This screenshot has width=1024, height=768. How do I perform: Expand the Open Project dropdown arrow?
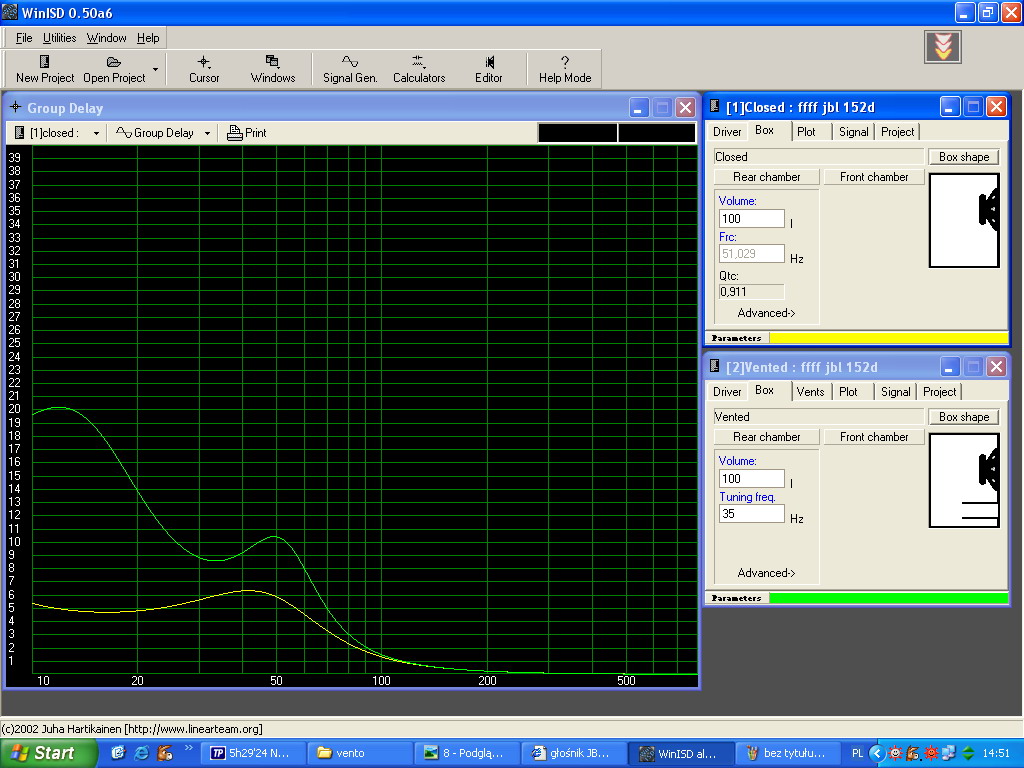point(155,70)
